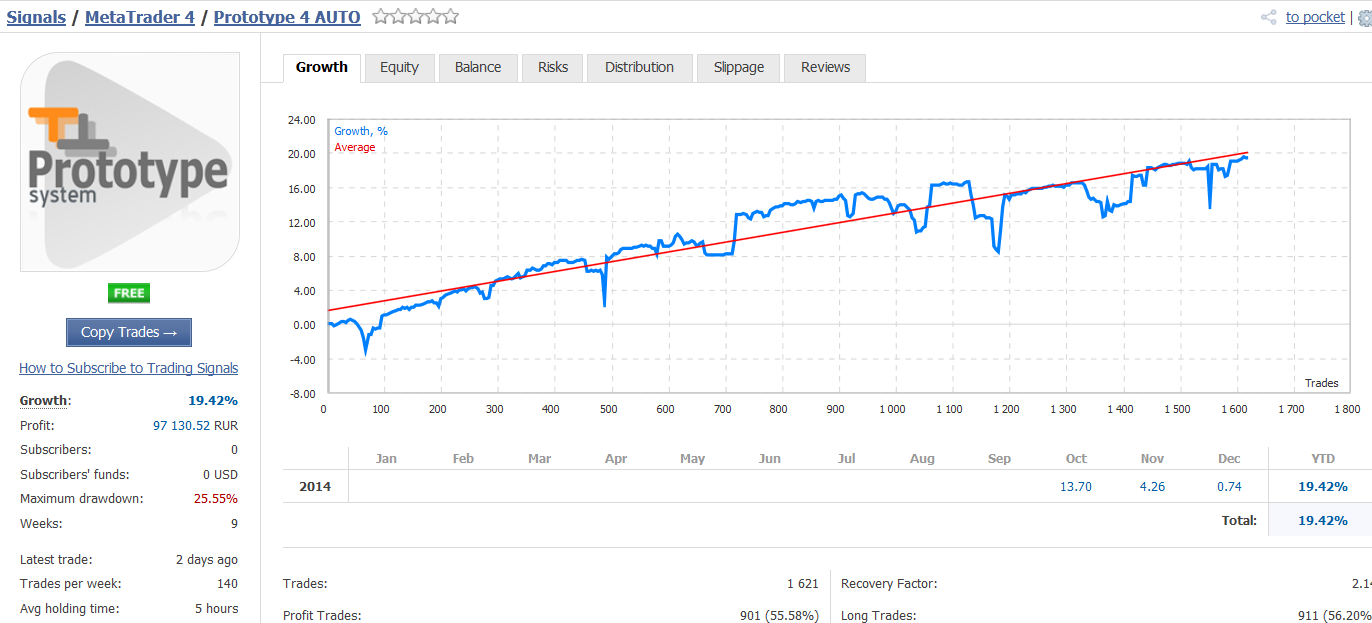Click the share icon beside to pocket

[1269, 17]
